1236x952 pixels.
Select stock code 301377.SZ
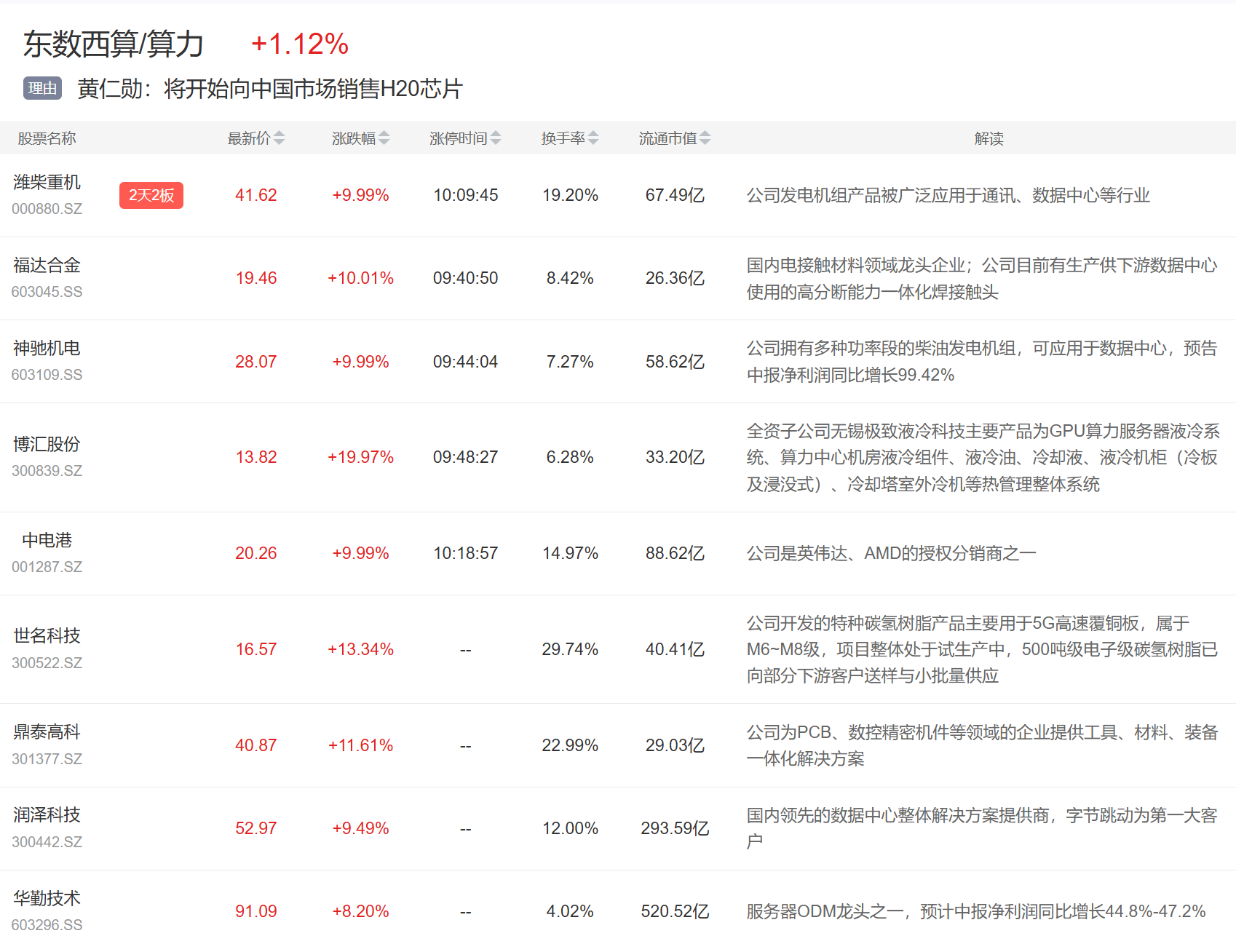47,759
